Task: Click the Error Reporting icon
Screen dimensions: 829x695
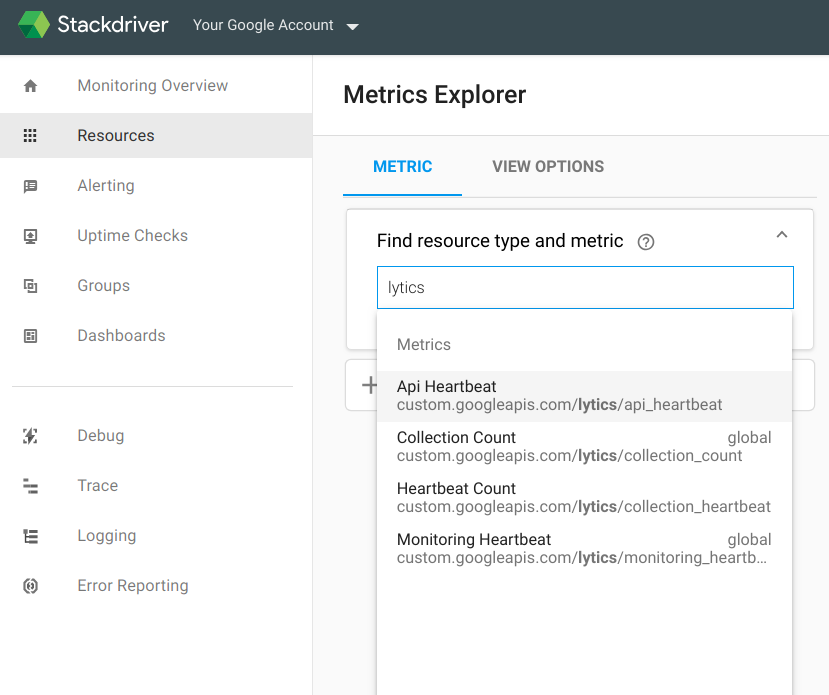Action: pos(30,586)
